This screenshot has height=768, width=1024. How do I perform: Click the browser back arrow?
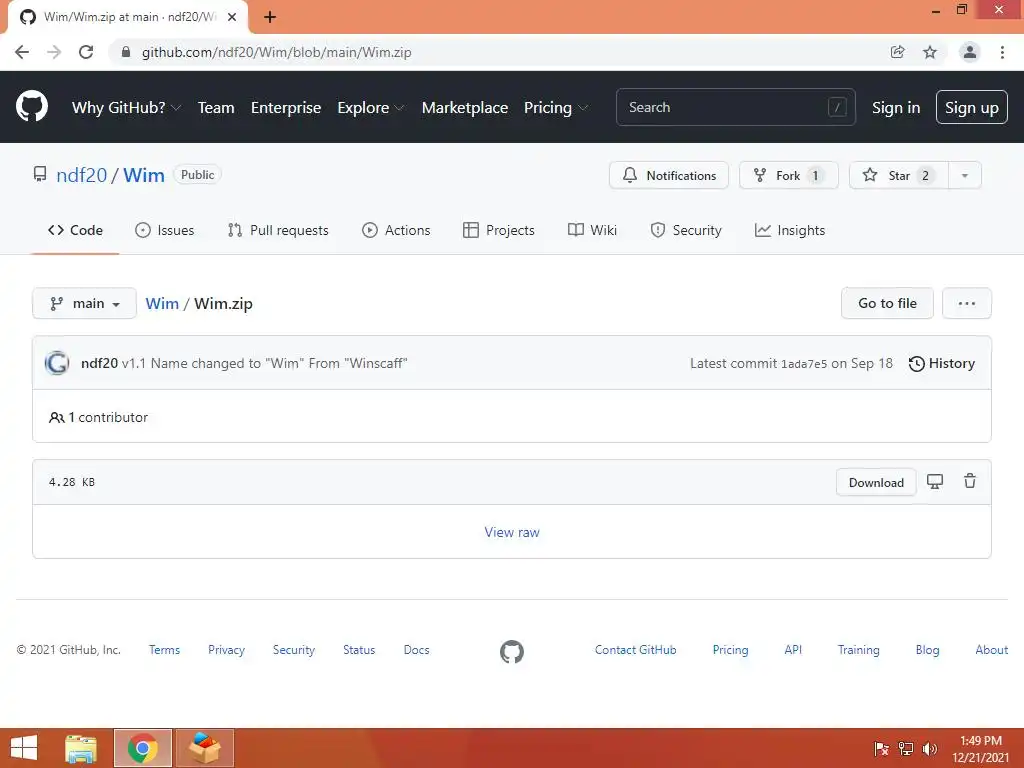point(22,52)
